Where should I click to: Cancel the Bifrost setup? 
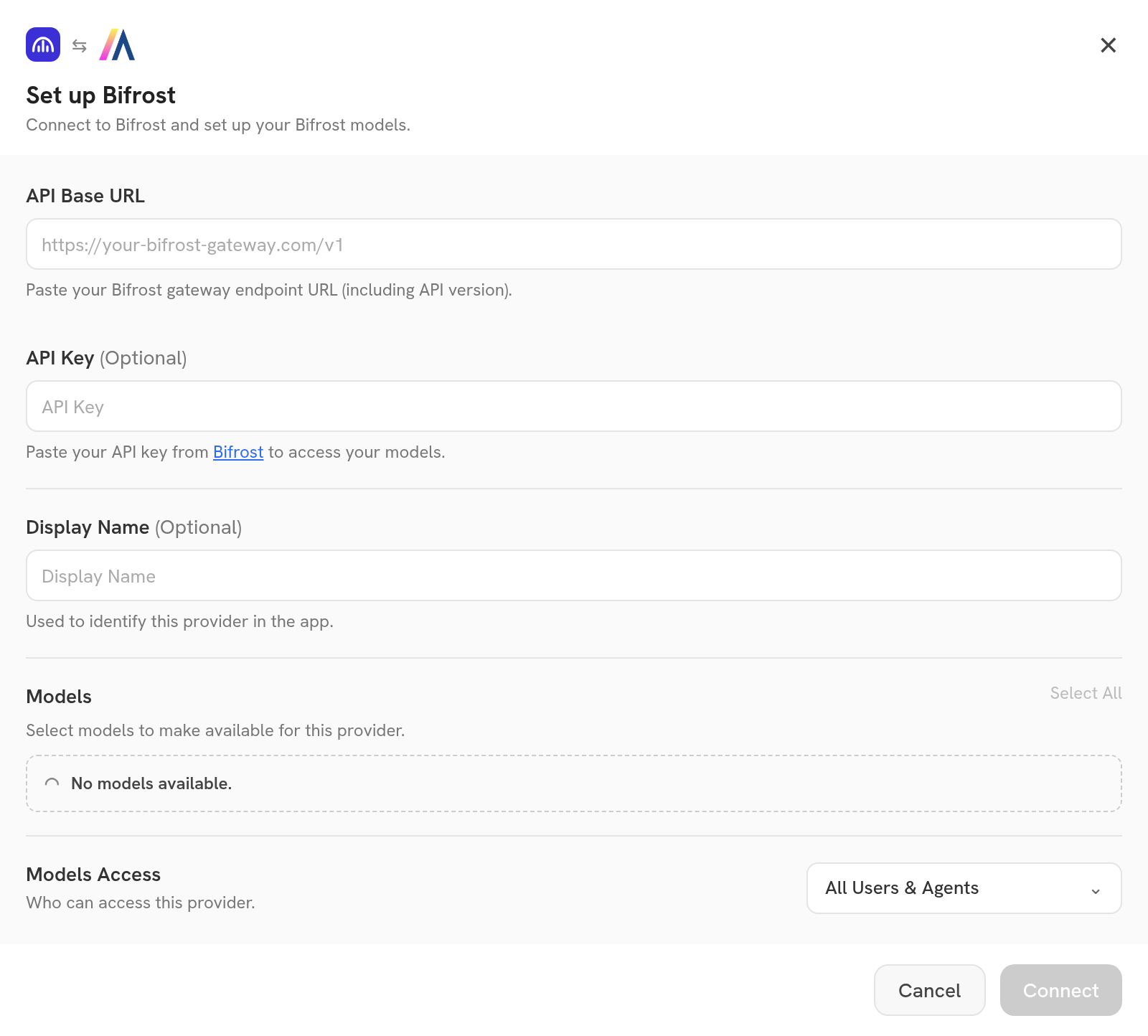929,990
